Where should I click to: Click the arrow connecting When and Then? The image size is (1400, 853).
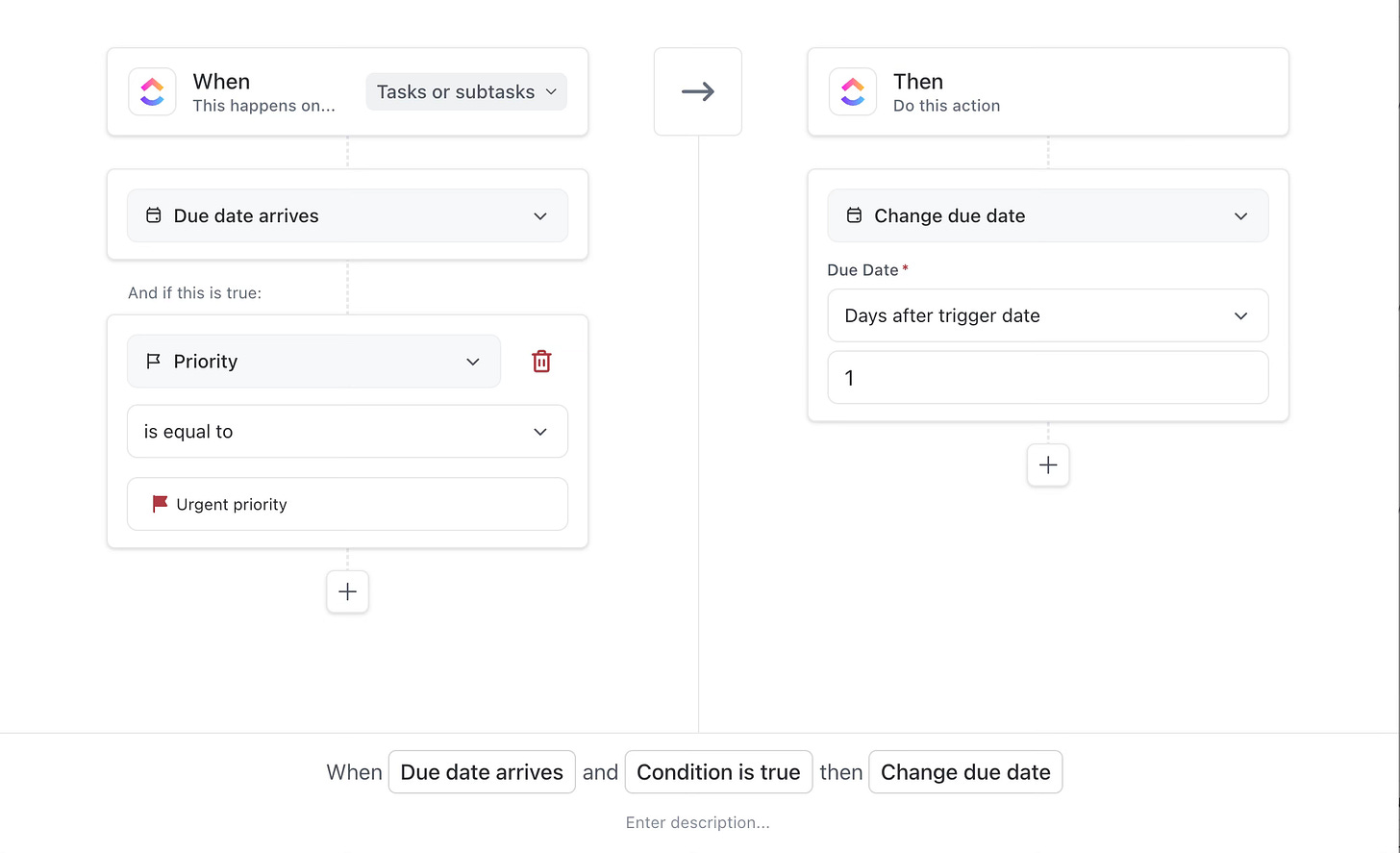pyautogui.click(x=697, y=90)
